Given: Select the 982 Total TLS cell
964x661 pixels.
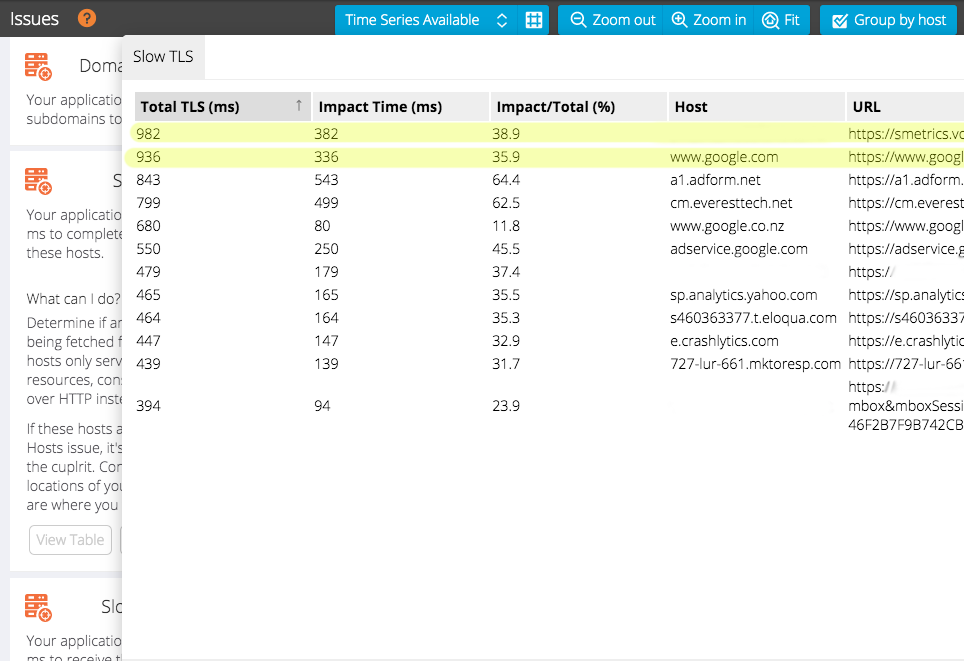Looking at the screenshot, I should pos(148,133).
